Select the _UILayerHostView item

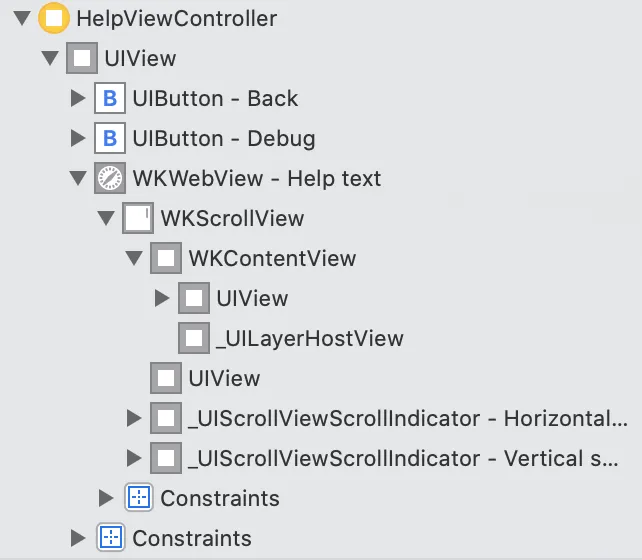(x=309, y=339)
